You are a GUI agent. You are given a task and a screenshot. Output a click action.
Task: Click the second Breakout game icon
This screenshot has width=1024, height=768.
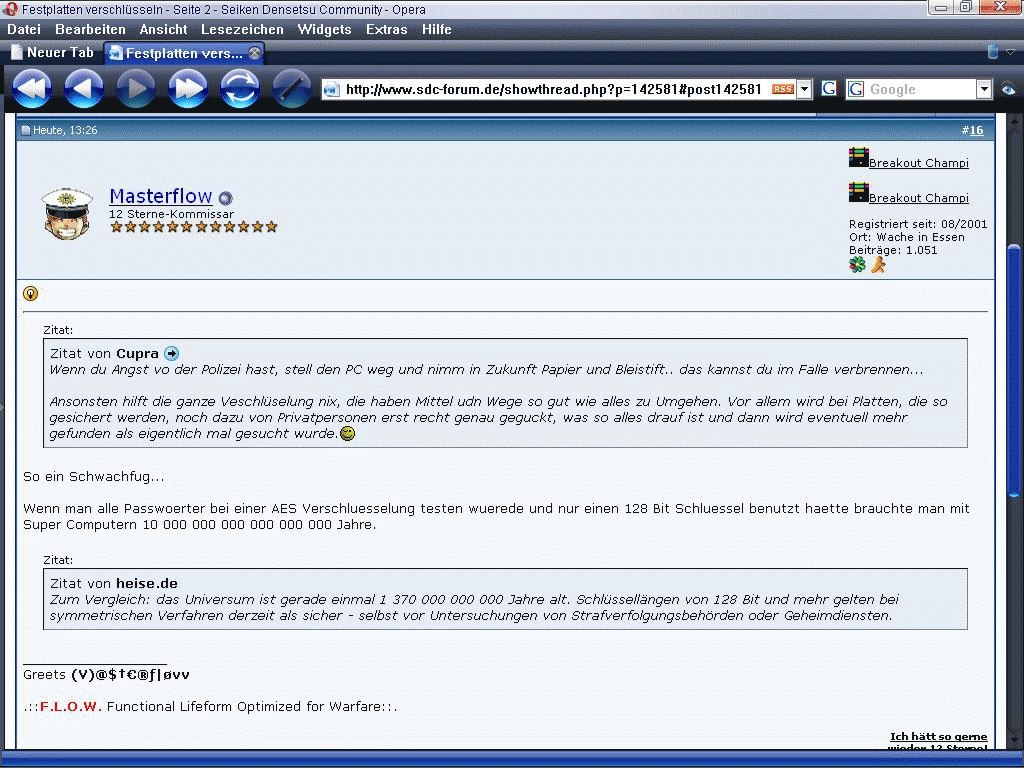tap(858, 193)
